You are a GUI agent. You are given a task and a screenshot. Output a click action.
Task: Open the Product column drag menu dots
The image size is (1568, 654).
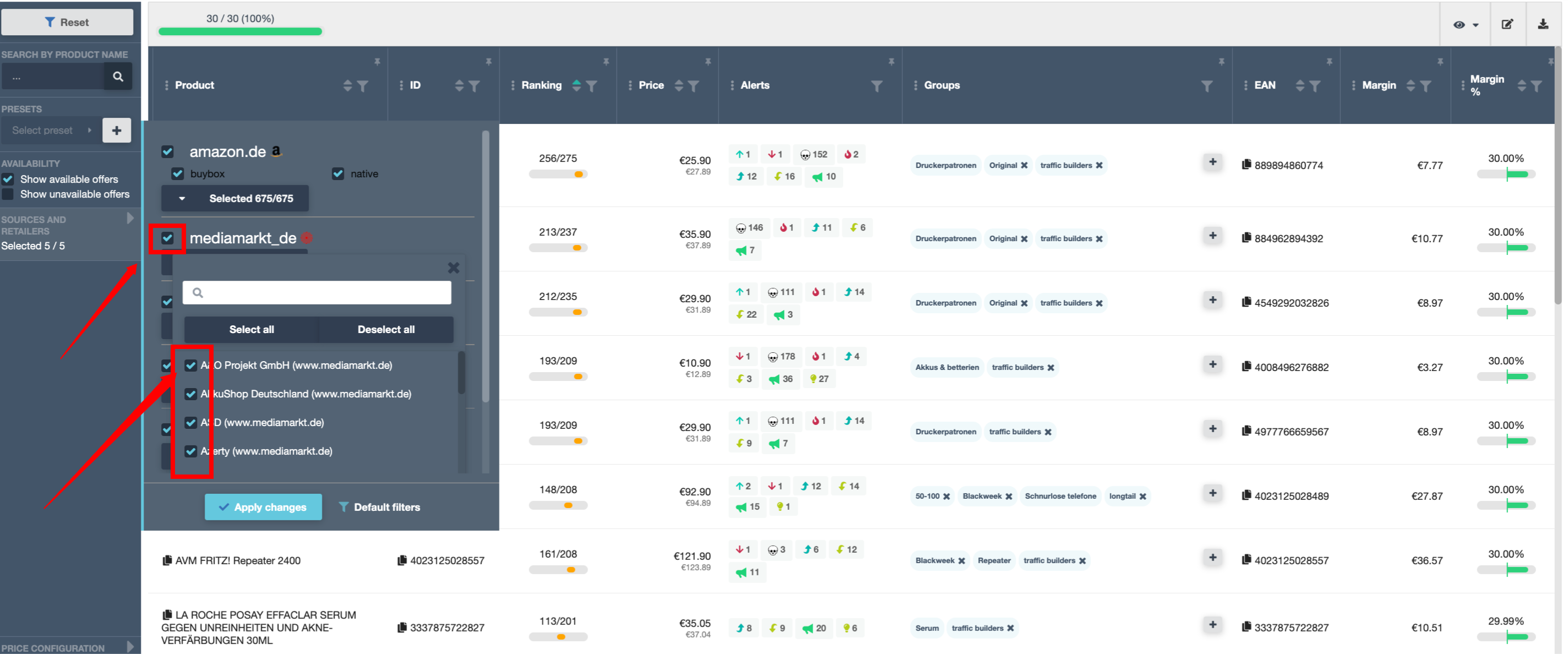pyautogui.click(x=166, y=85)
